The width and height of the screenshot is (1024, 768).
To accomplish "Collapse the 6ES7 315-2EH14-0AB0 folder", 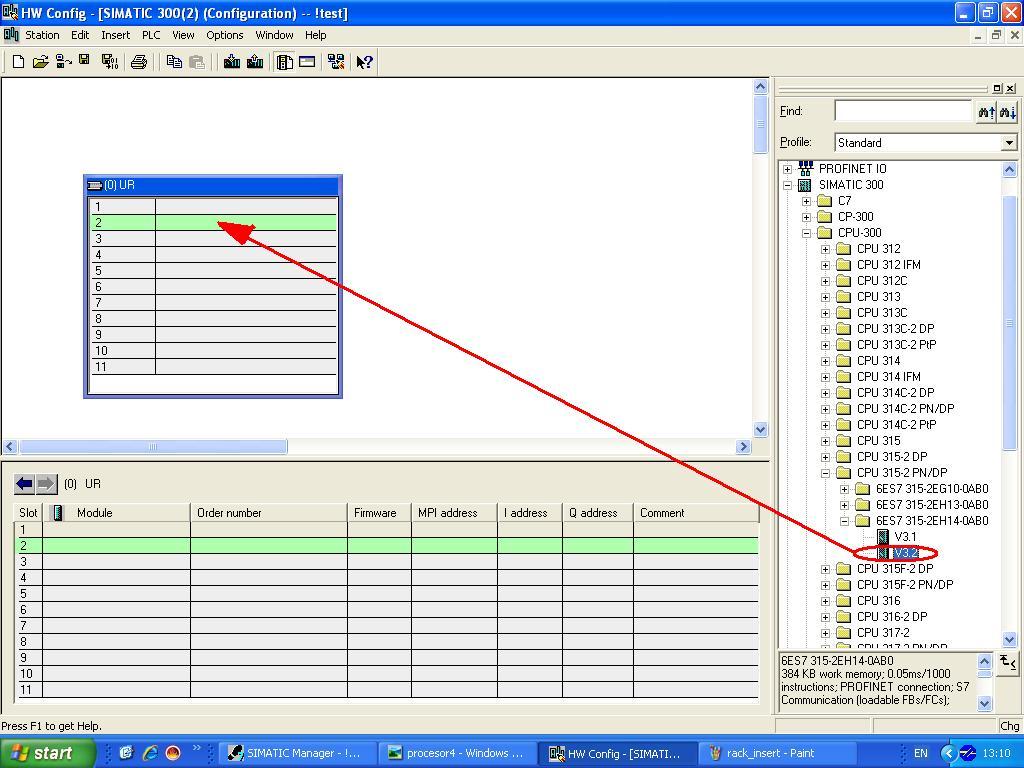I will click(844, 521).
